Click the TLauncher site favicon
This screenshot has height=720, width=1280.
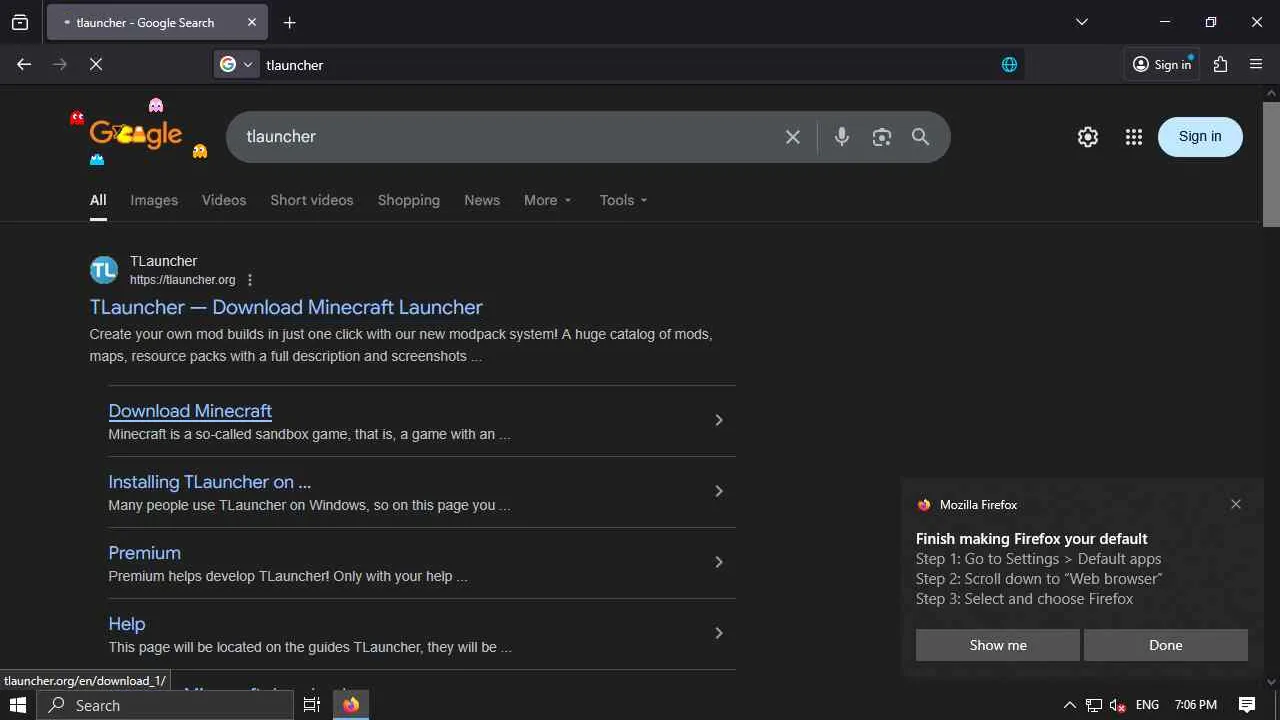(x=104, y=270)
